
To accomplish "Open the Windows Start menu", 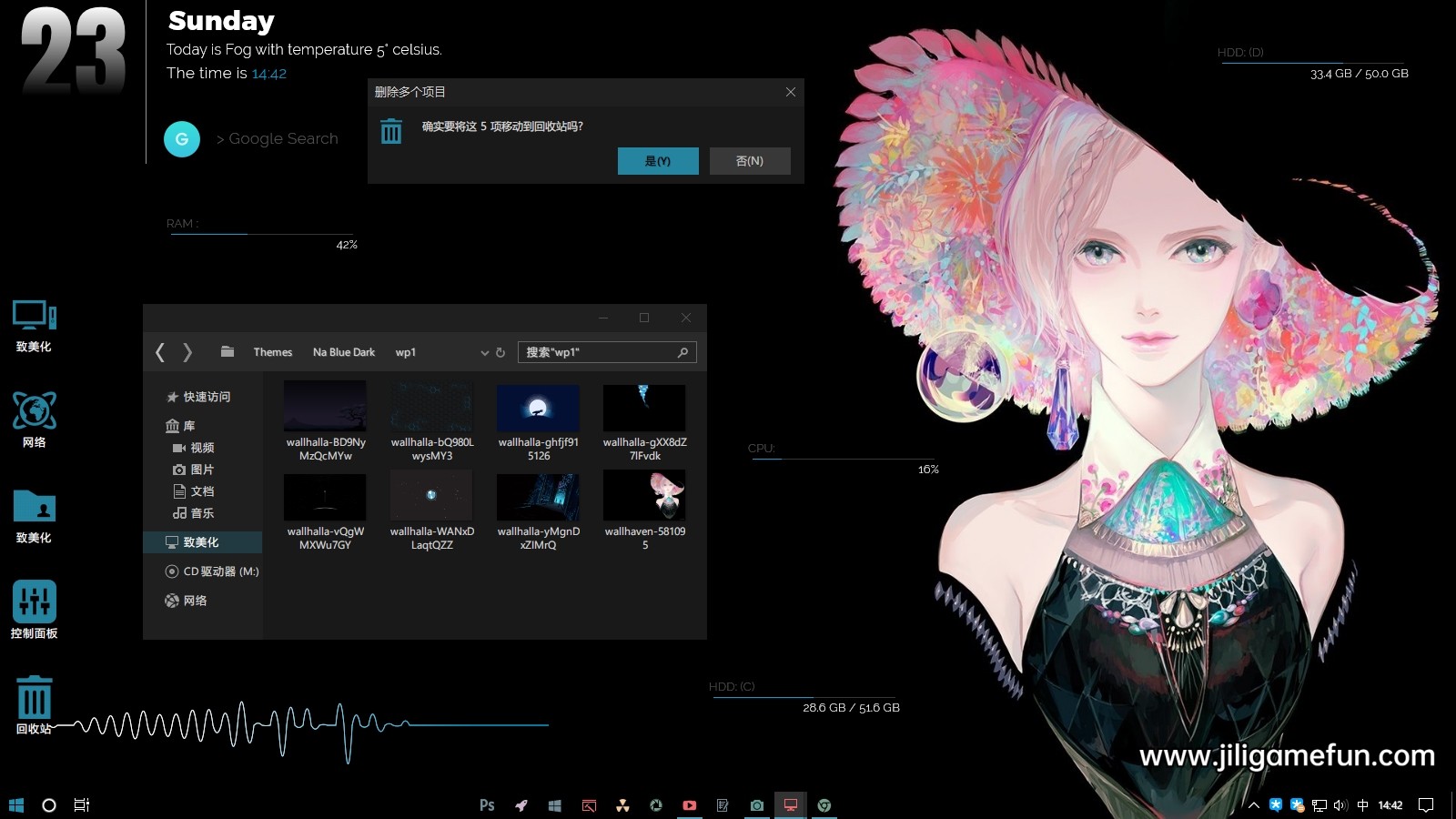I will [15, 805].
